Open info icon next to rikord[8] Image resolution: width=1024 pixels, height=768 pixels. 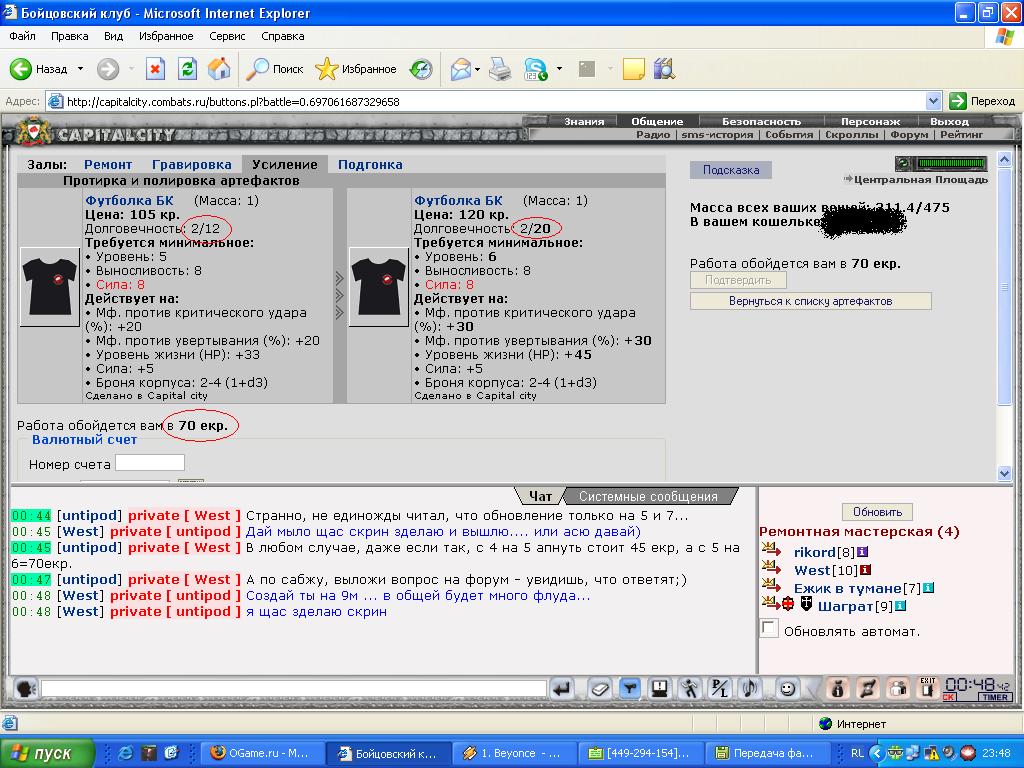tap(862, 552)
